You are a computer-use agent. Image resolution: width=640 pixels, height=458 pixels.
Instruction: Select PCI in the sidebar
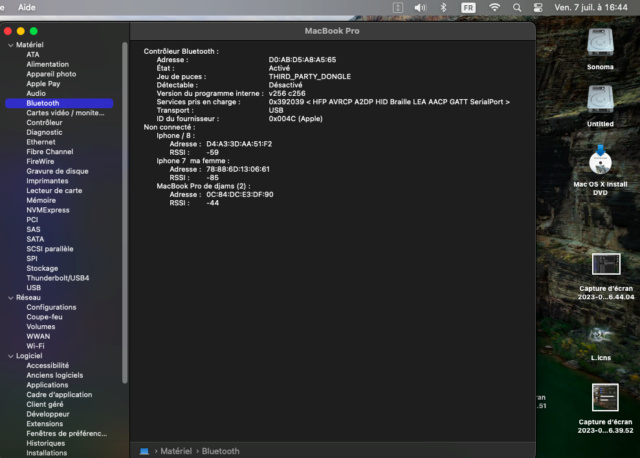click(32, 220)
